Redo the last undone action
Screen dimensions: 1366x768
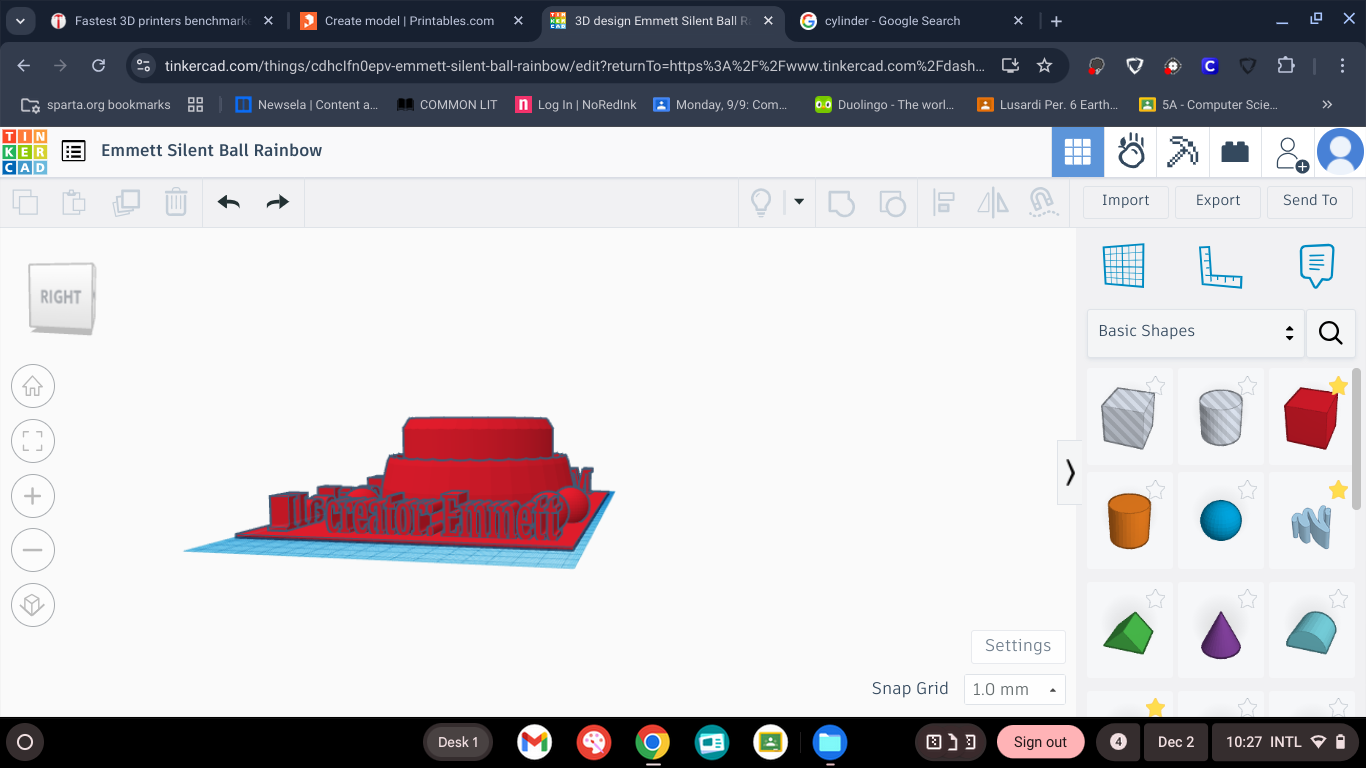[277, 202]
